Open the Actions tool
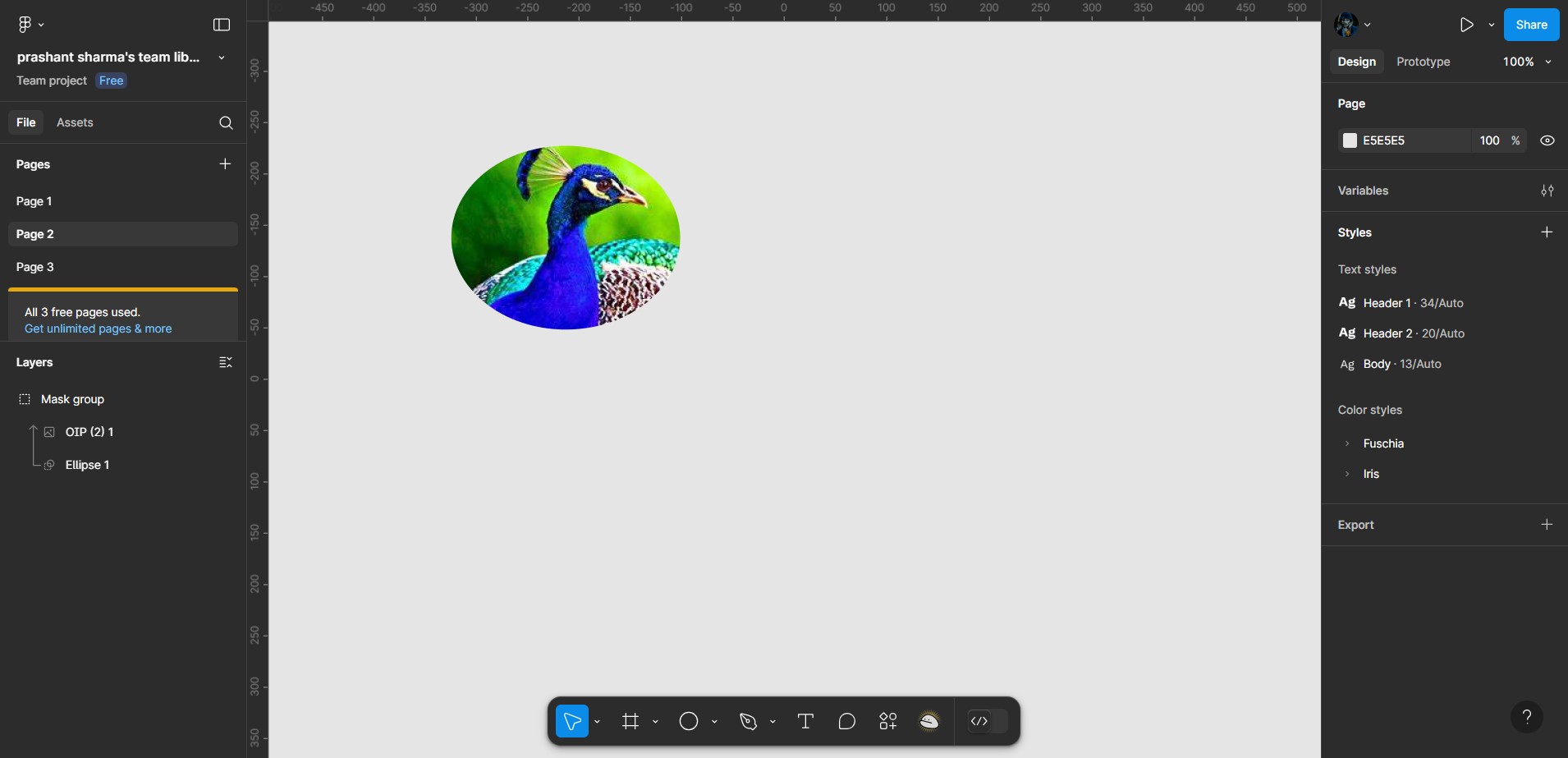This screenshot has width=1568, height=758. coord(888,721)
